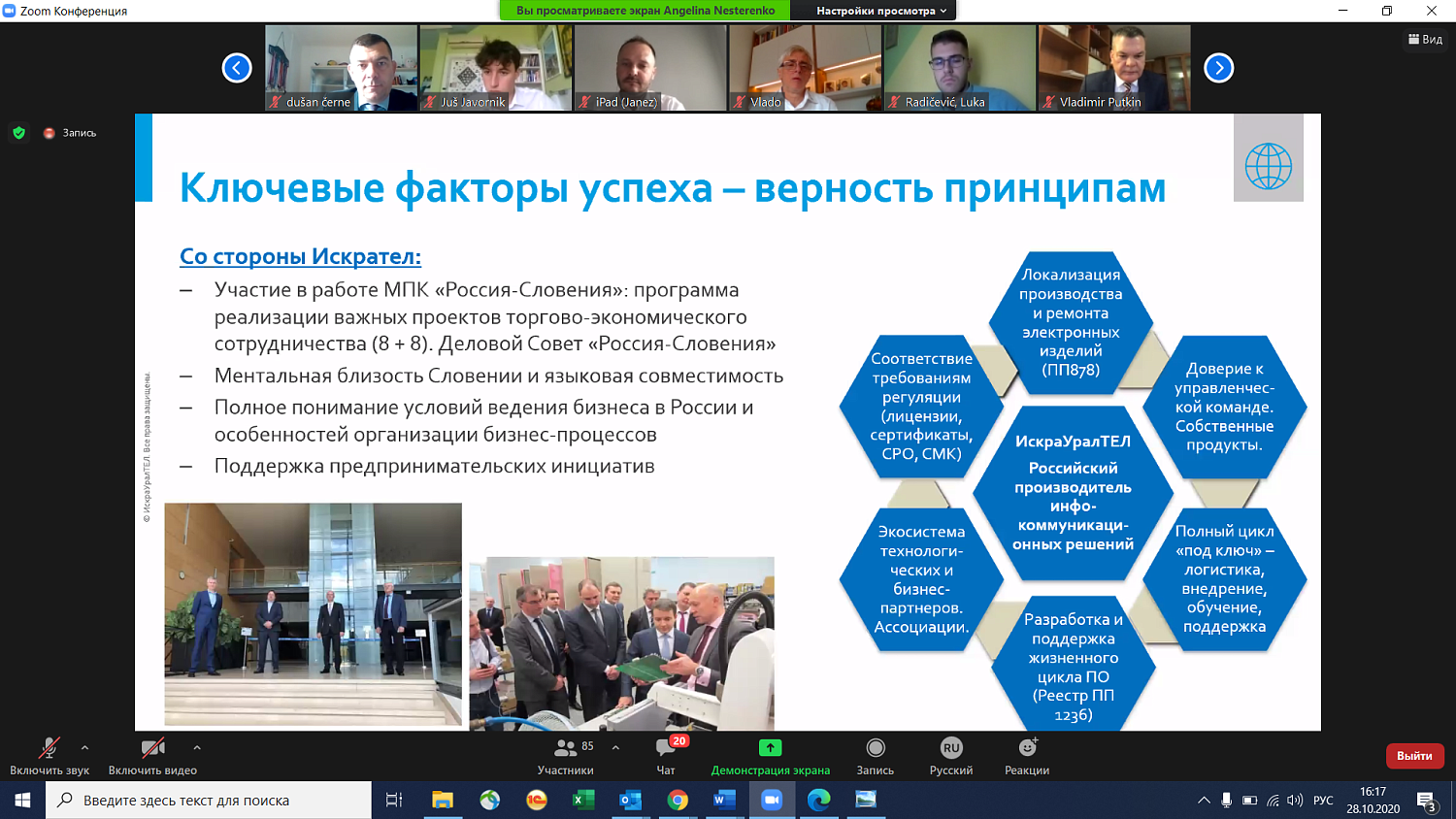
Task: Click the red Выйти leave button
Action: (1414, 756)
